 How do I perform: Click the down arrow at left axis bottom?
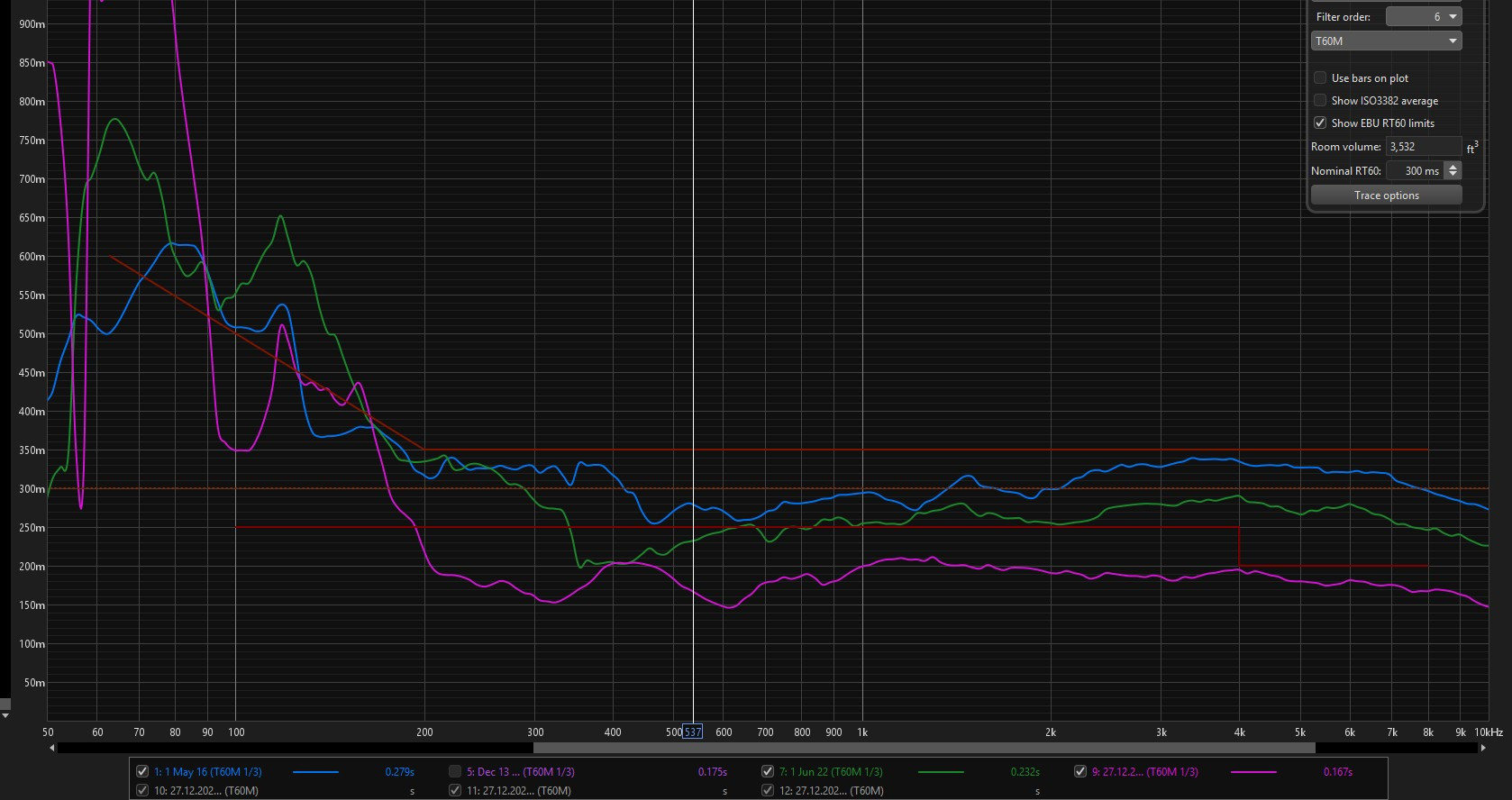(5, 715)
